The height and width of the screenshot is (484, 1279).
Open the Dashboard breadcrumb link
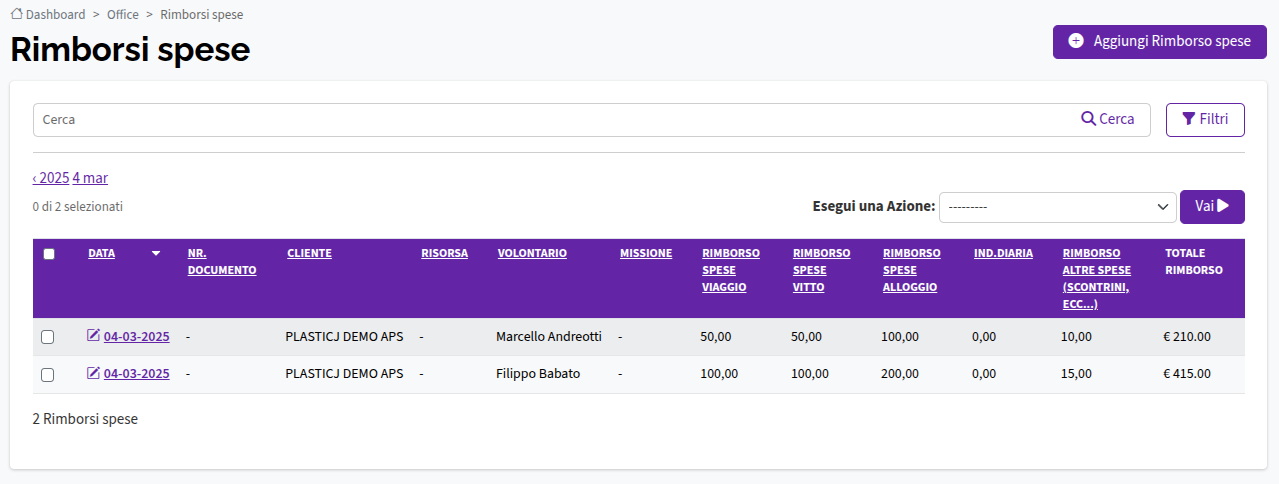coord(55,15)
